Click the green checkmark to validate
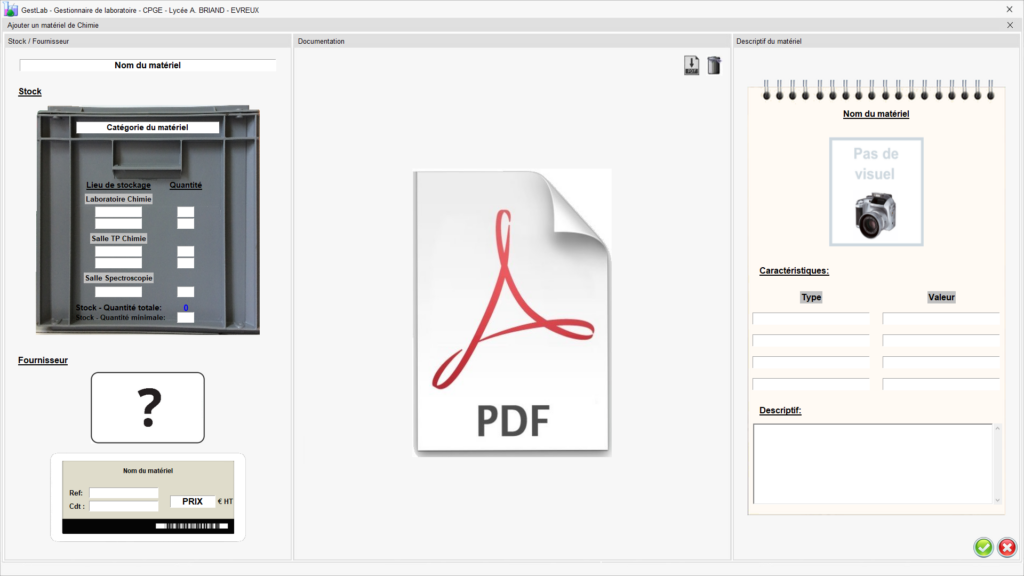 983,547
